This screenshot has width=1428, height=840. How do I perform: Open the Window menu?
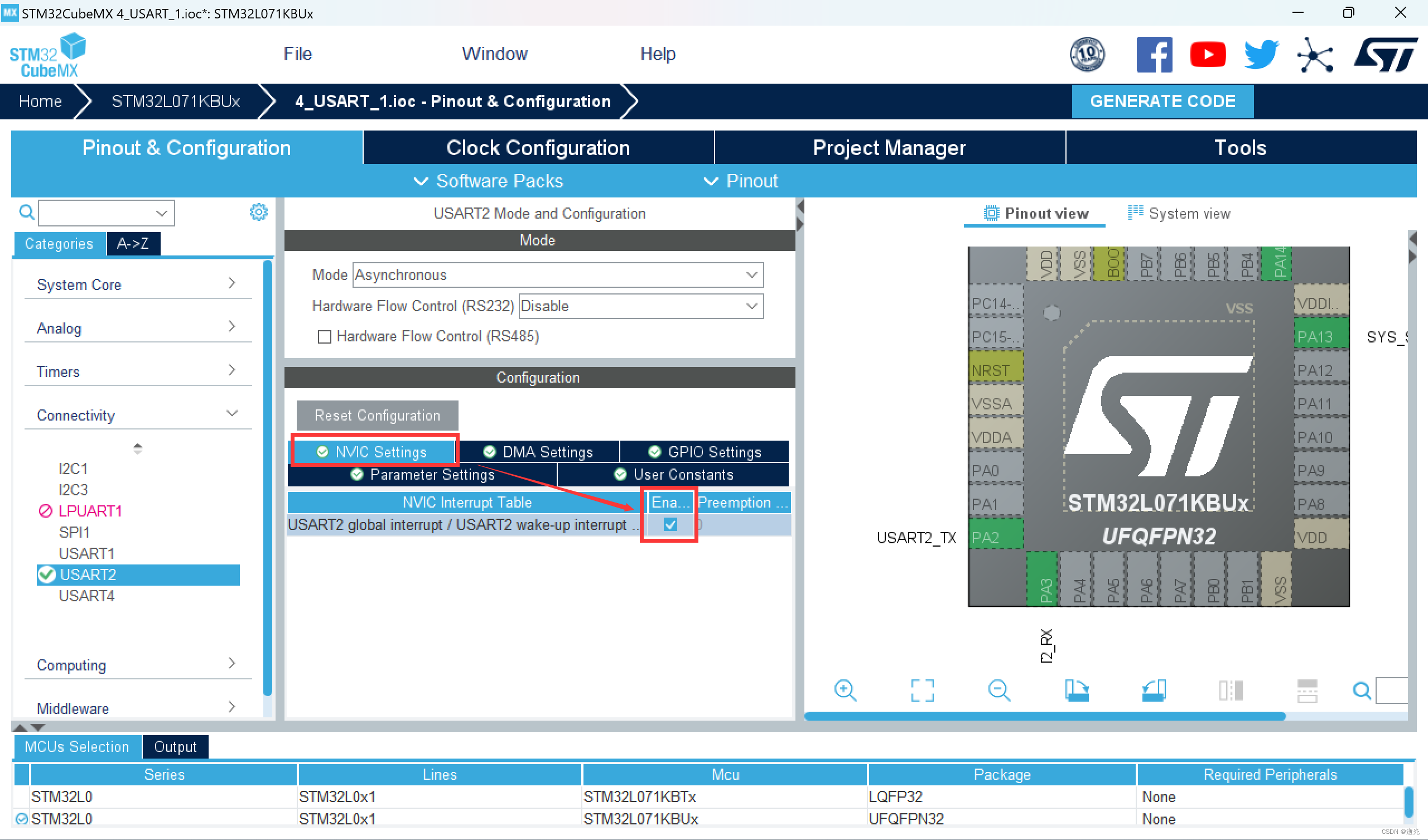[494, 54]
